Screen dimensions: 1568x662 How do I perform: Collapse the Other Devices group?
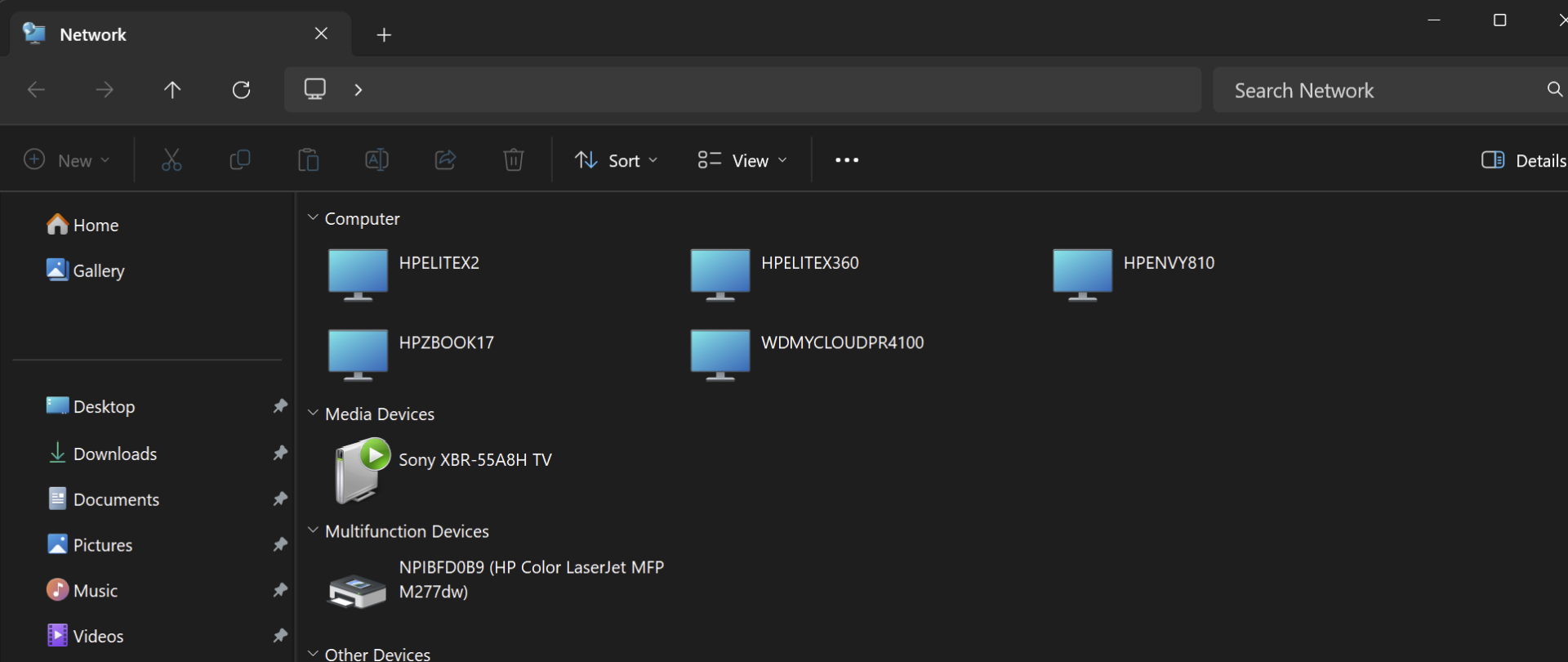313,654
